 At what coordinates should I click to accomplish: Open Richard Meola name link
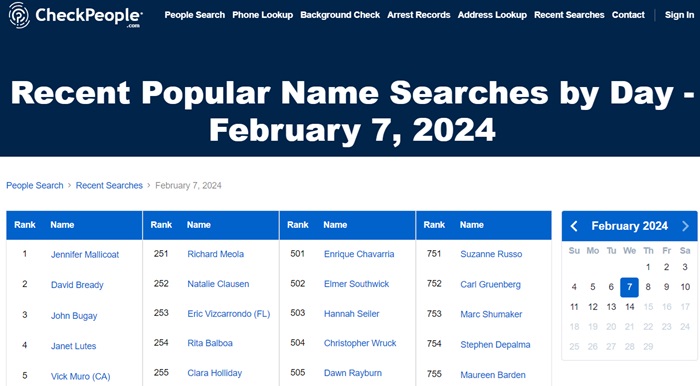(216, 254)
